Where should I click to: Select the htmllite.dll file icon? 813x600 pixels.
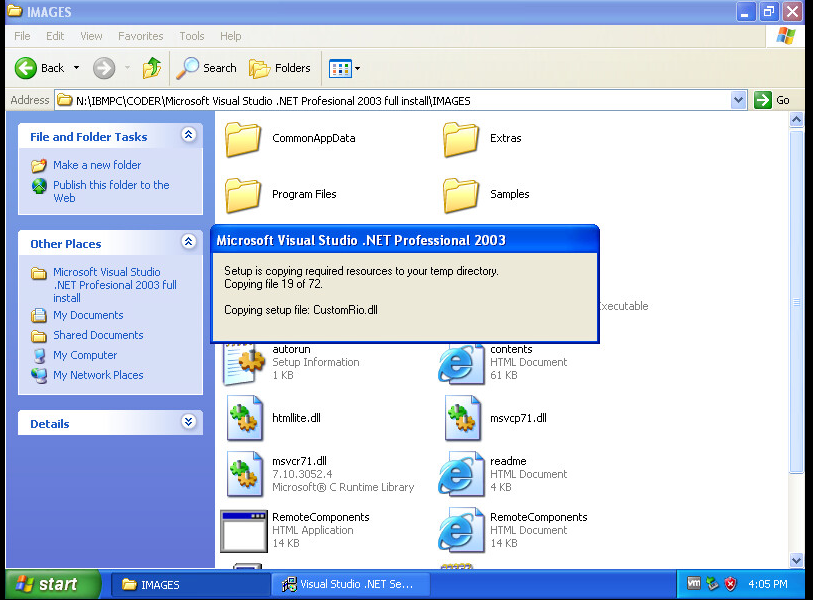click(x=244, y=418)
